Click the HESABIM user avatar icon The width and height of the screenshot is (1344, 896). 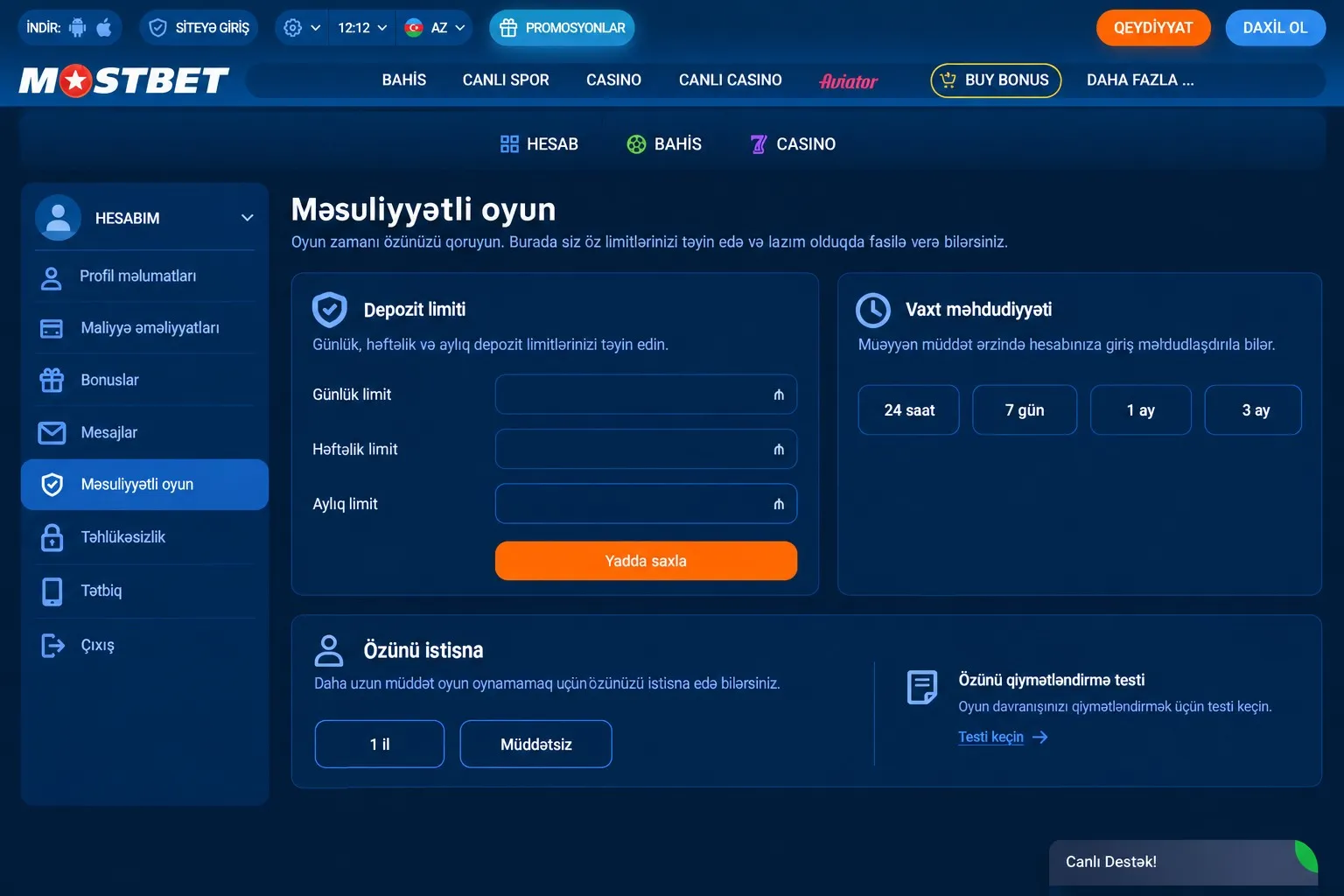59,218
